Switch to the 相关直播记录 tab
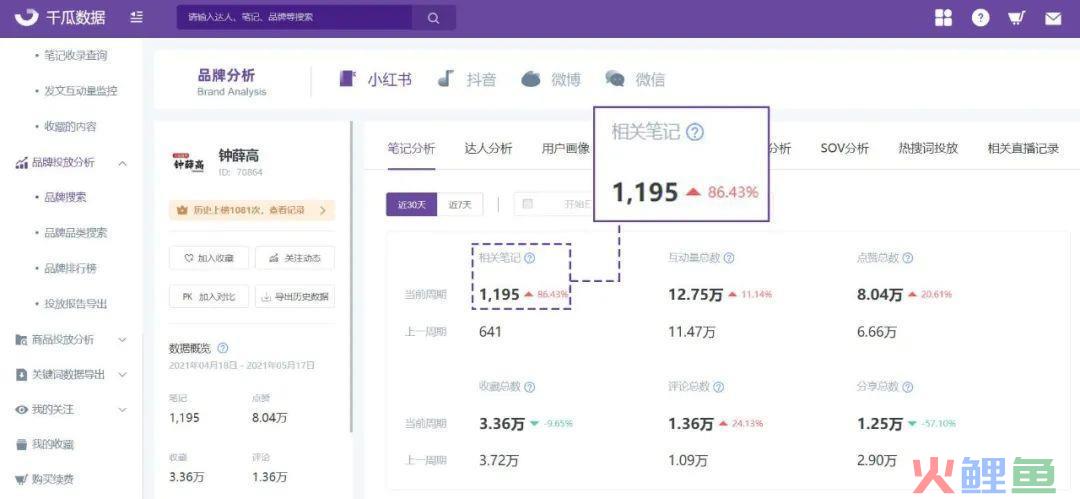 1023,149
